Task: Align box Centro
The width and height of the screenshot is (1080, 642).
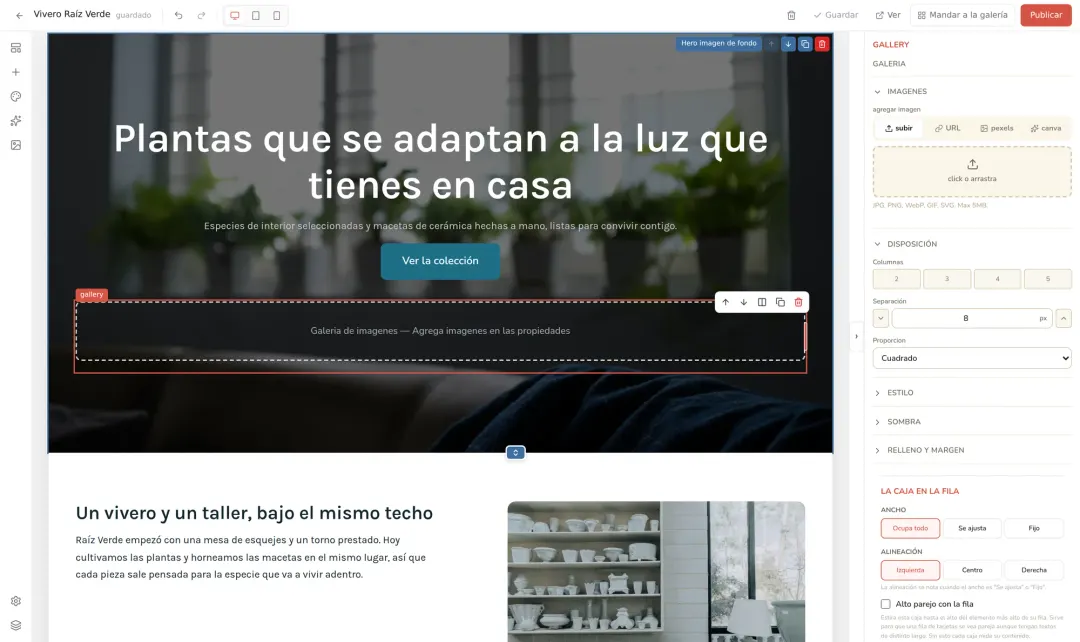Action: click(x=972, y=570)
